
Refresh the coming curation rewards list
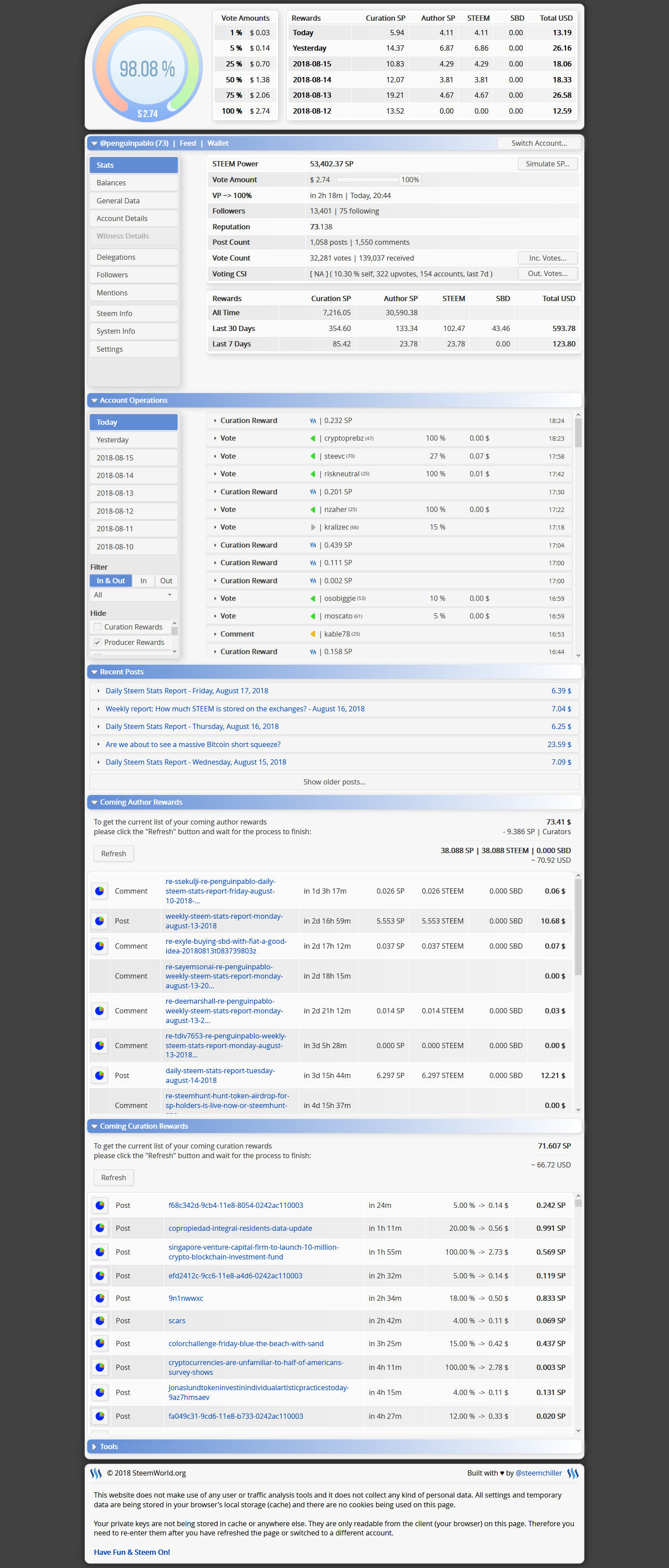point(113,1177)
